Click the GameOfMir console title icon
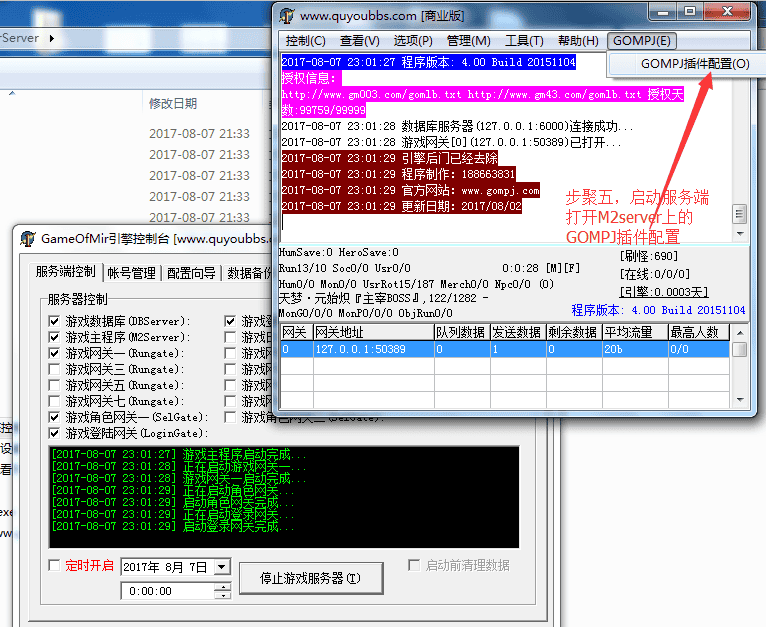 pyautogui.click(x=28, y=238)
